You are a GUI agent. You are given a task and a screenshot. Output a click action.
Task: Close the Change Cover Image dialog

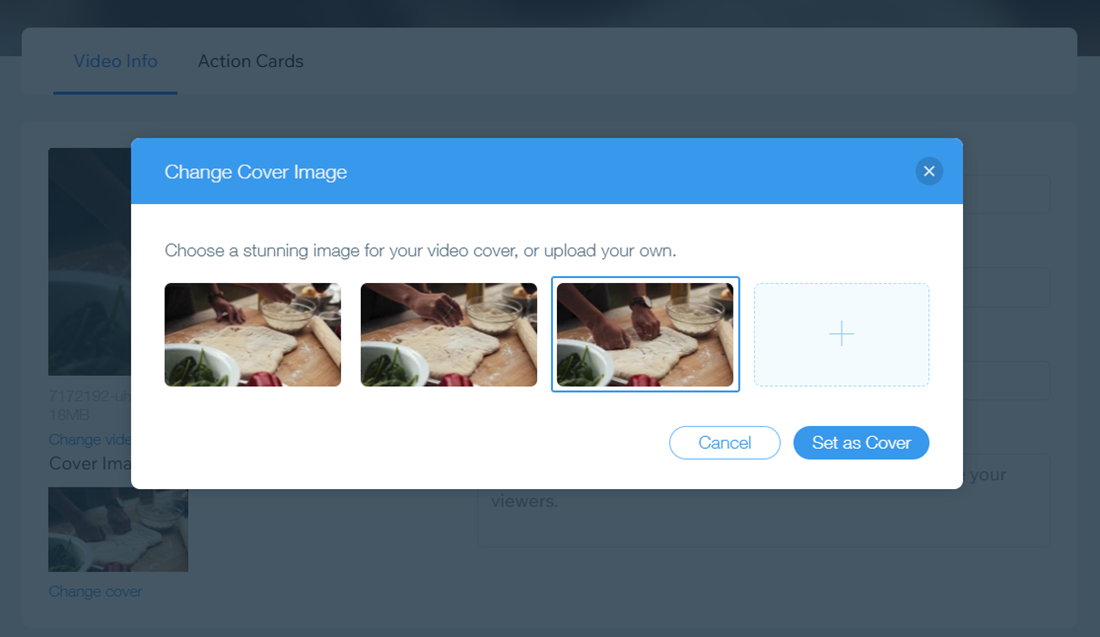coord(929,171)
